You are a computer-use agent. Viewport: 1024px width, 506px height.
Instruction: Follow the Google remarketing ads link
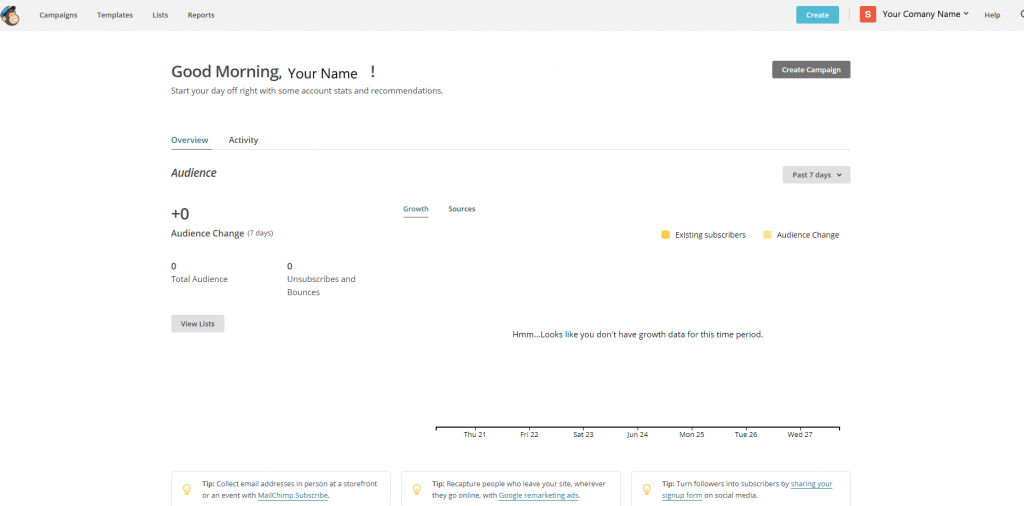click(538, 495)
